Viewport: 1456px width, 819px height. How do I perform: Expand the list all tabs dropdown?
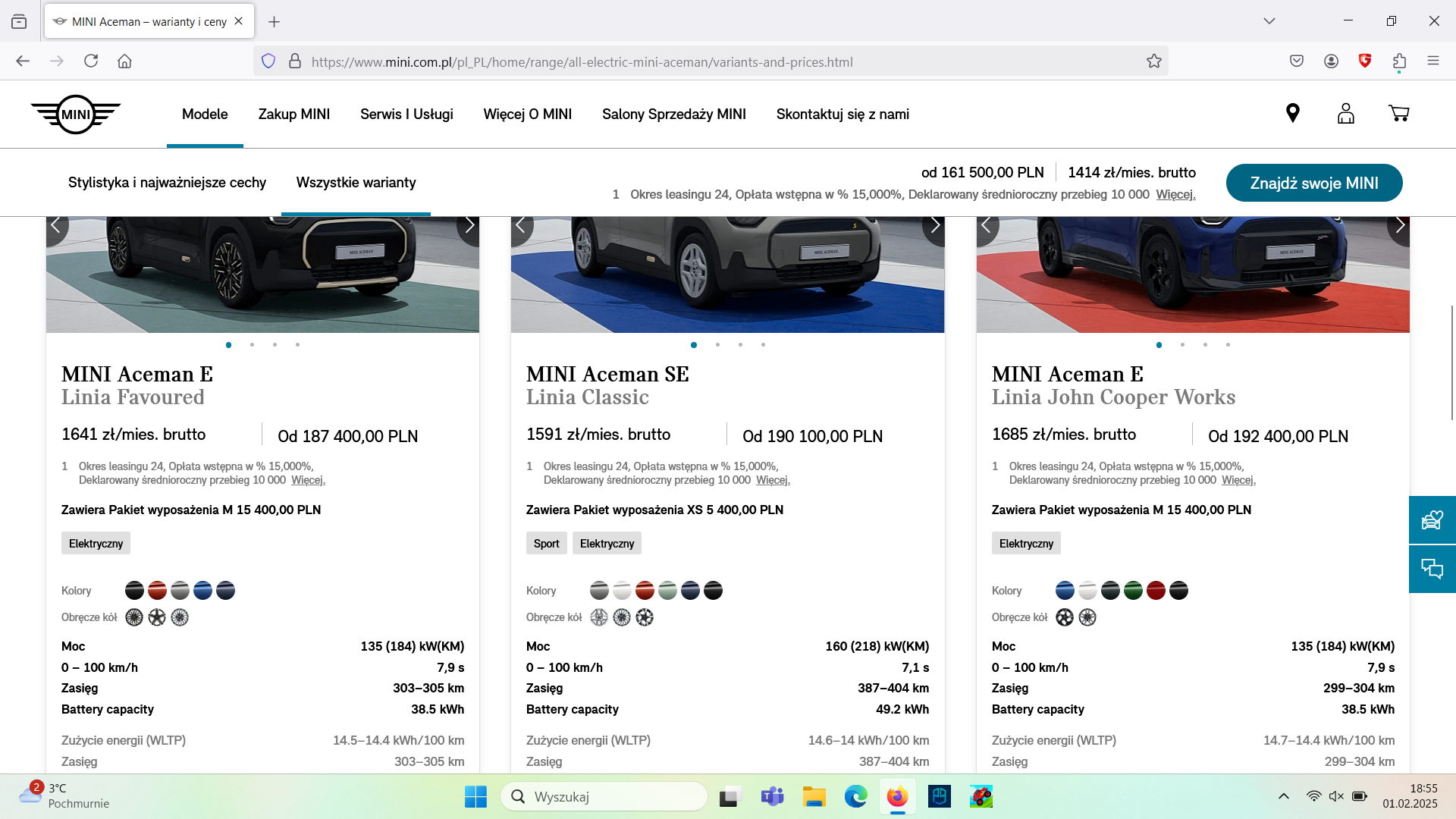[1269, 21]
